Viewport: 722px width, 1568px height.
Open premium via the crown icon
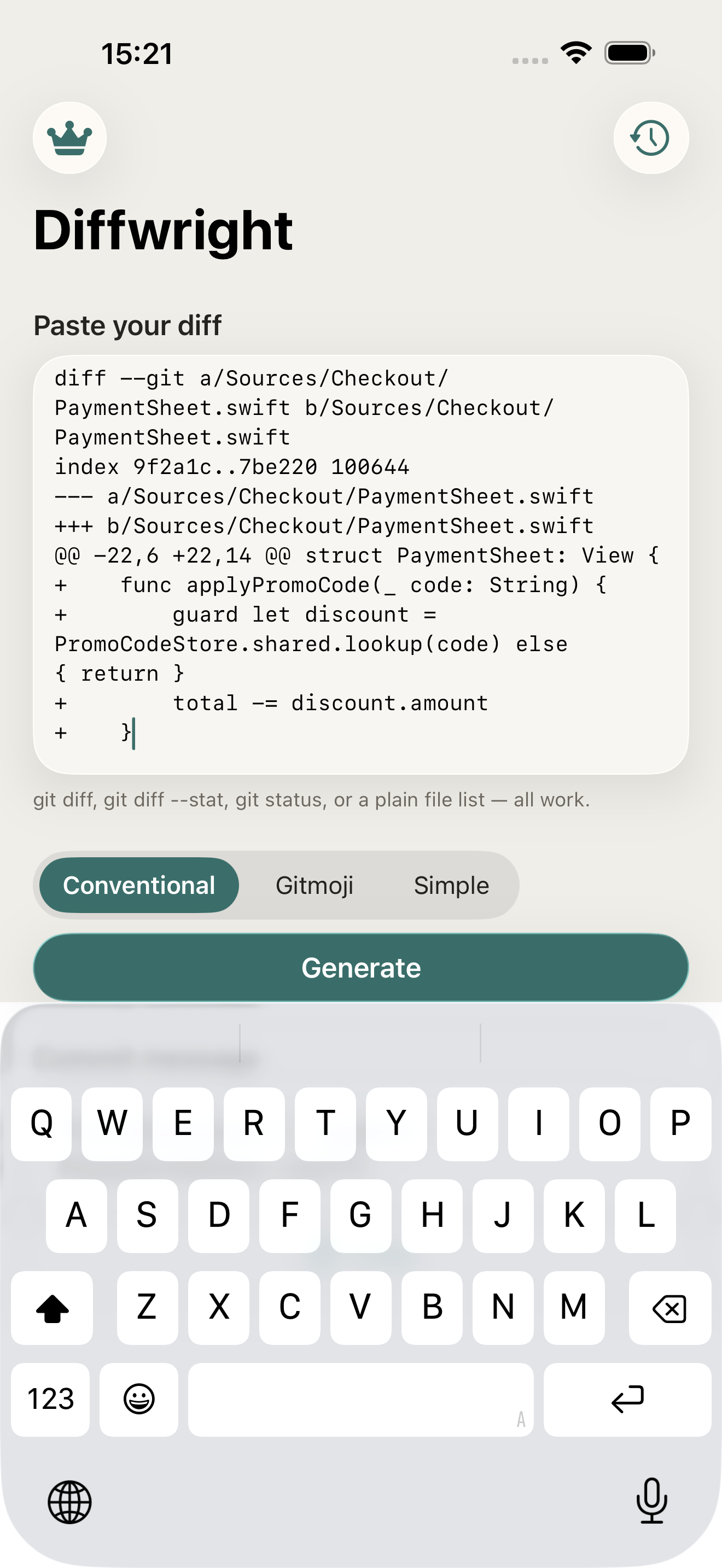click(69, 138)
